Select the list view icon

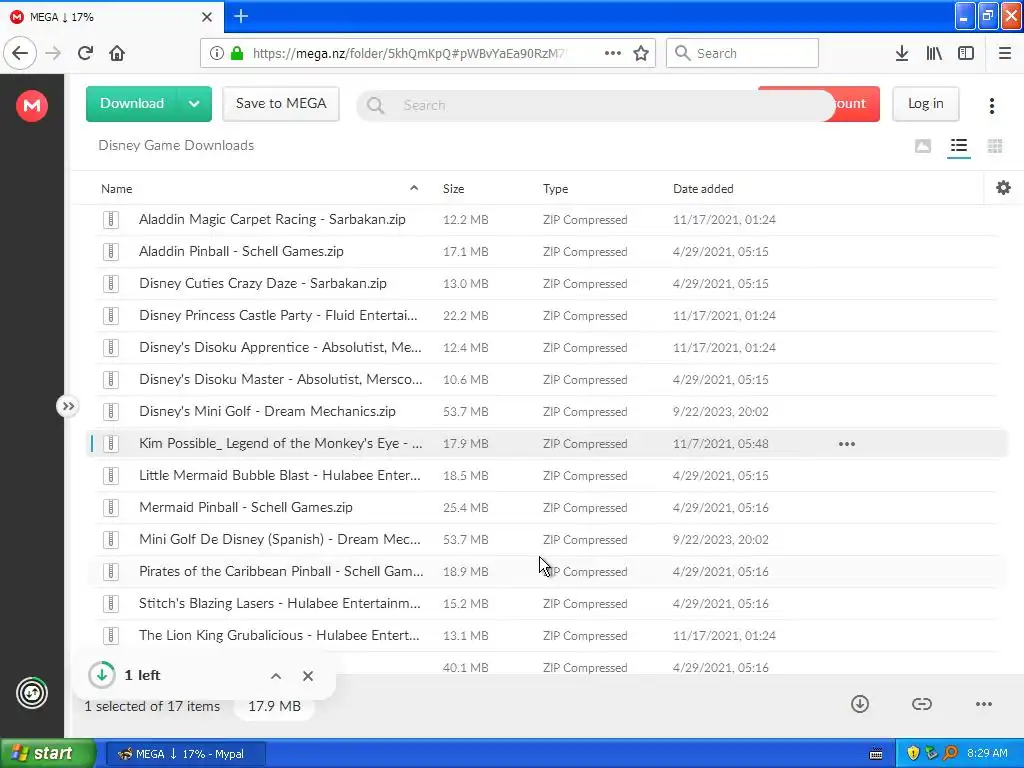tap(959, 146)
